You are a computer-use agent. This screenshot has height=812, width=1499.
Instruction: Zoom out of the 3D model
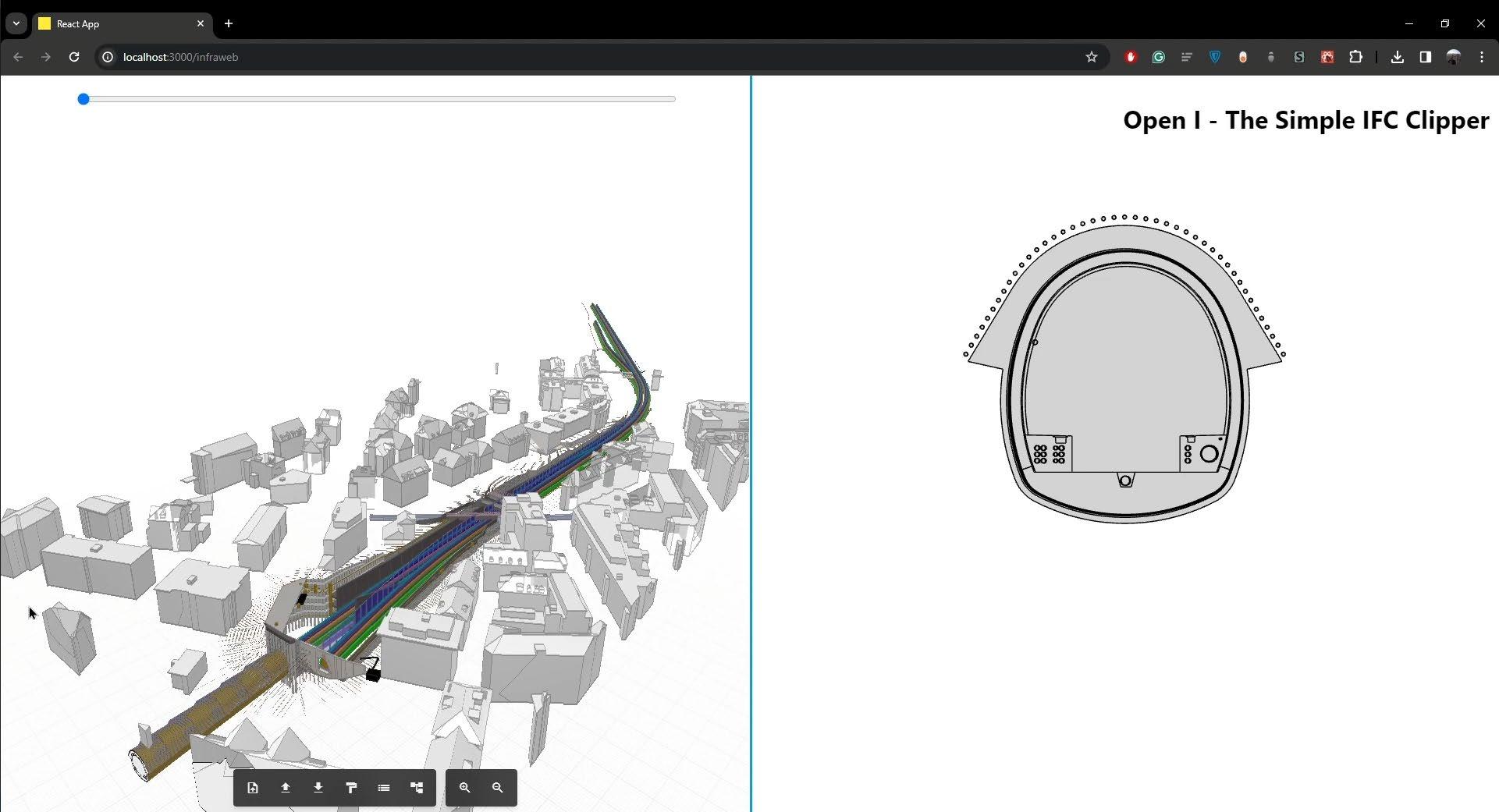[498, 788]
